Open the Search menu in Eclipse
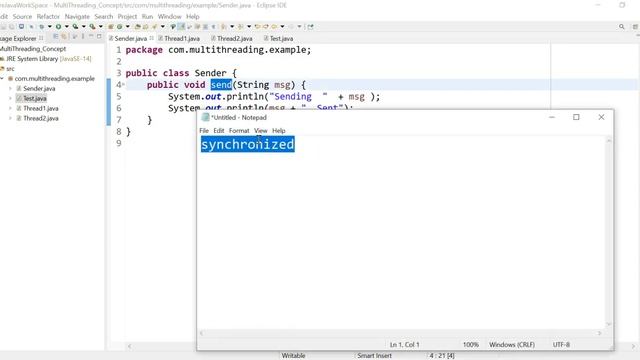The width and height of the screenshot is (640, 360). (x=104, y=16)
